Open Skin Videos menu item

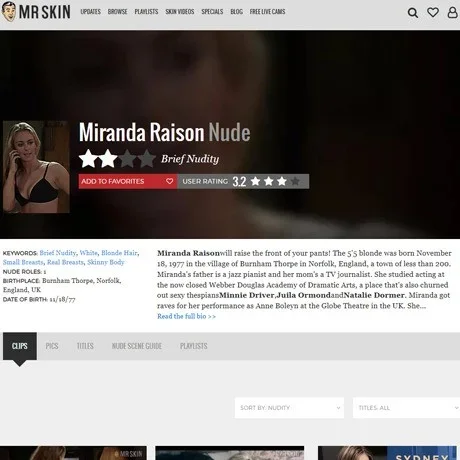pos(180,12)
